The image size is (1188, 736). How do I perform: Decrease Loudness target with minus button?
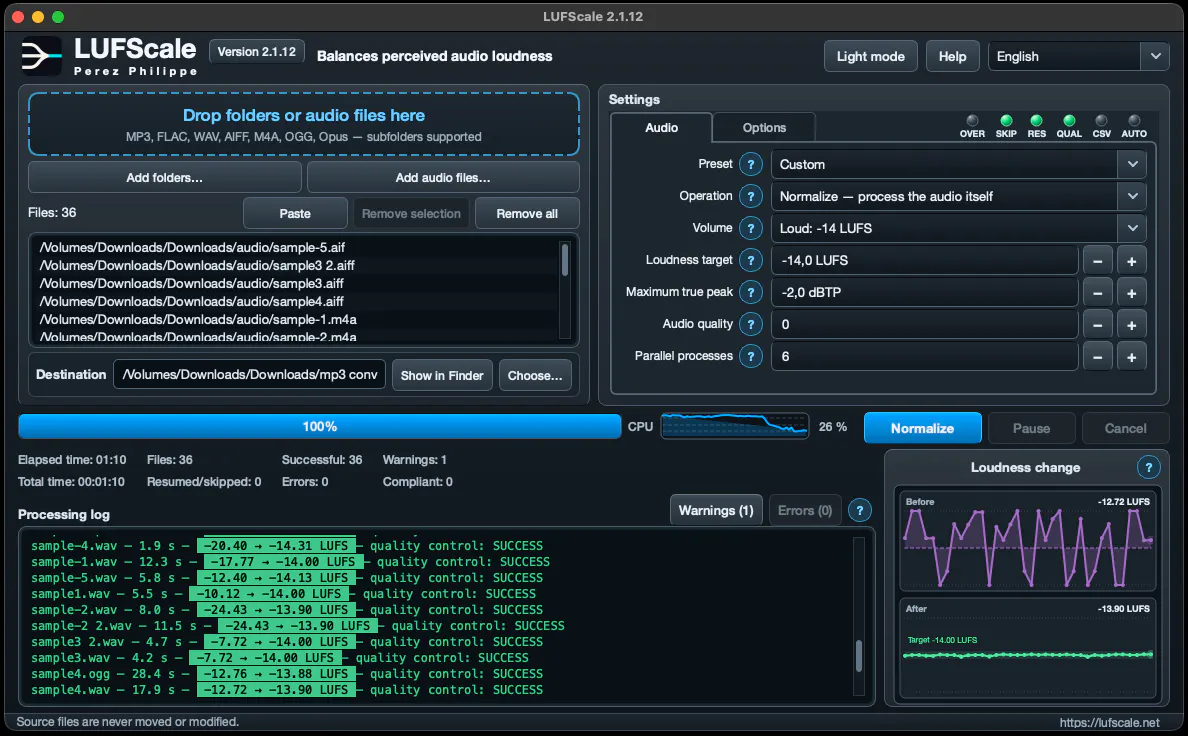pyautogui.click(x=1097, y=261)
